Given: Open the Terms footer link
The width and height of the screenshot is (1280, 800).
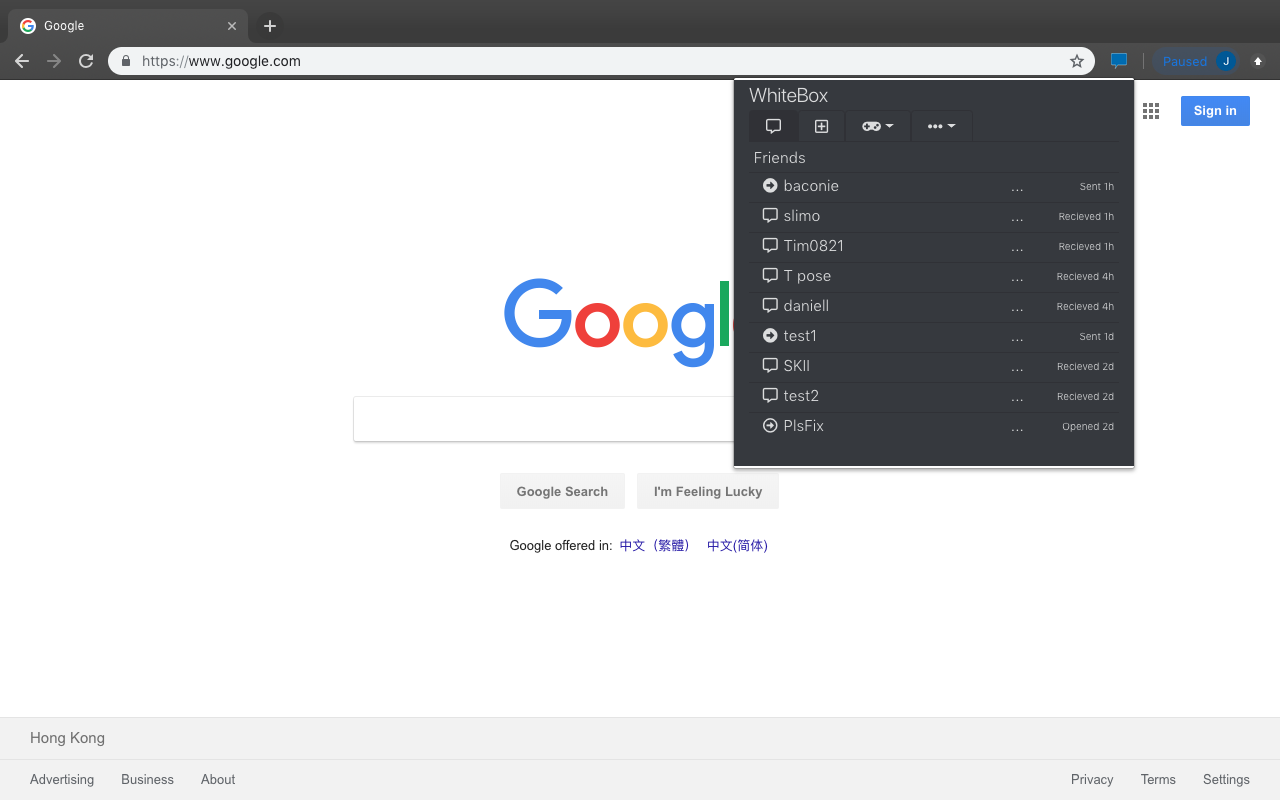Looking at the screenshot, I should [x=1158, y=780].
